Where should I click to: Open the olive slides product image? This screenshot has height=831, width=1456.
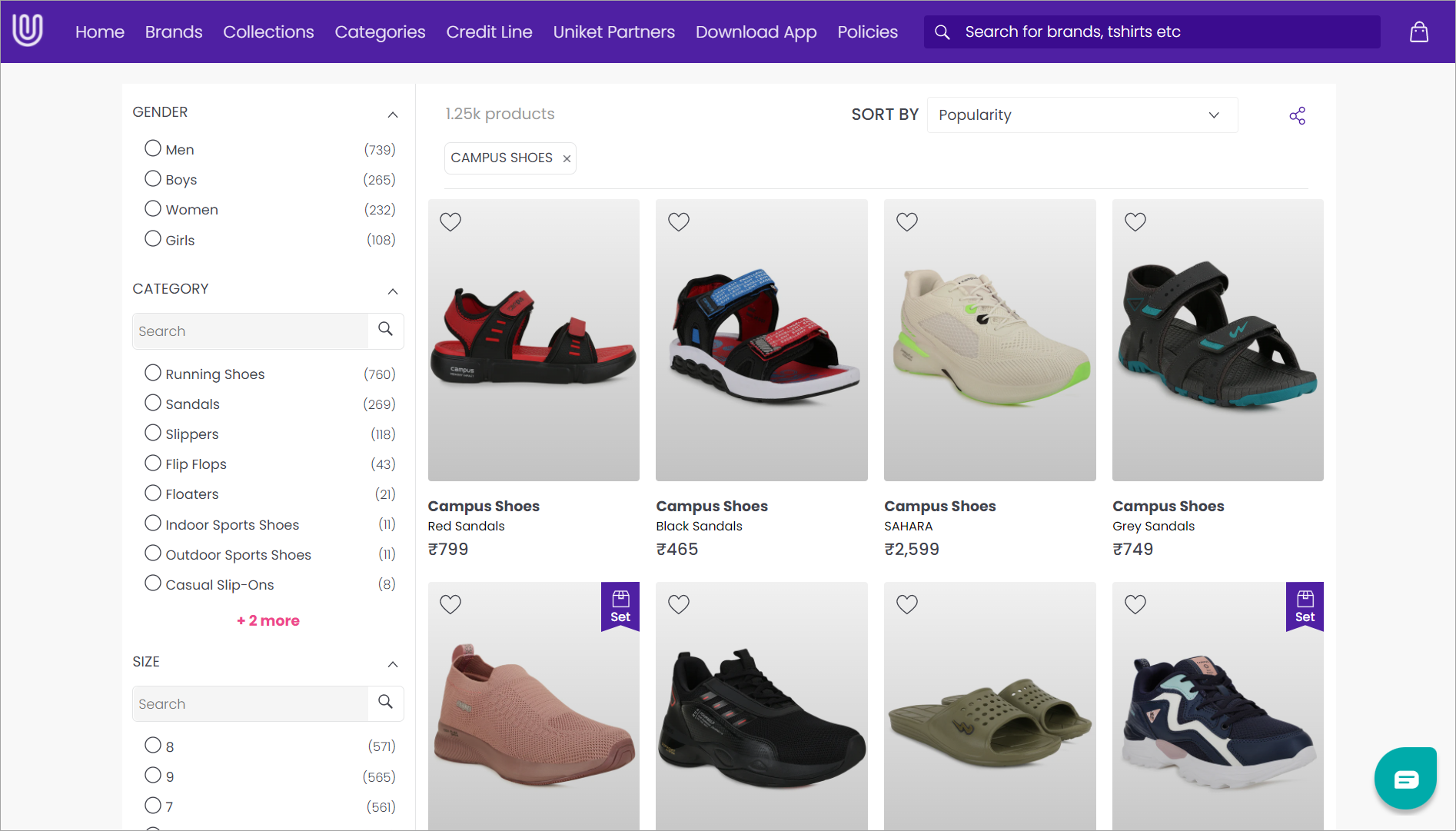[x=989, y=706]
